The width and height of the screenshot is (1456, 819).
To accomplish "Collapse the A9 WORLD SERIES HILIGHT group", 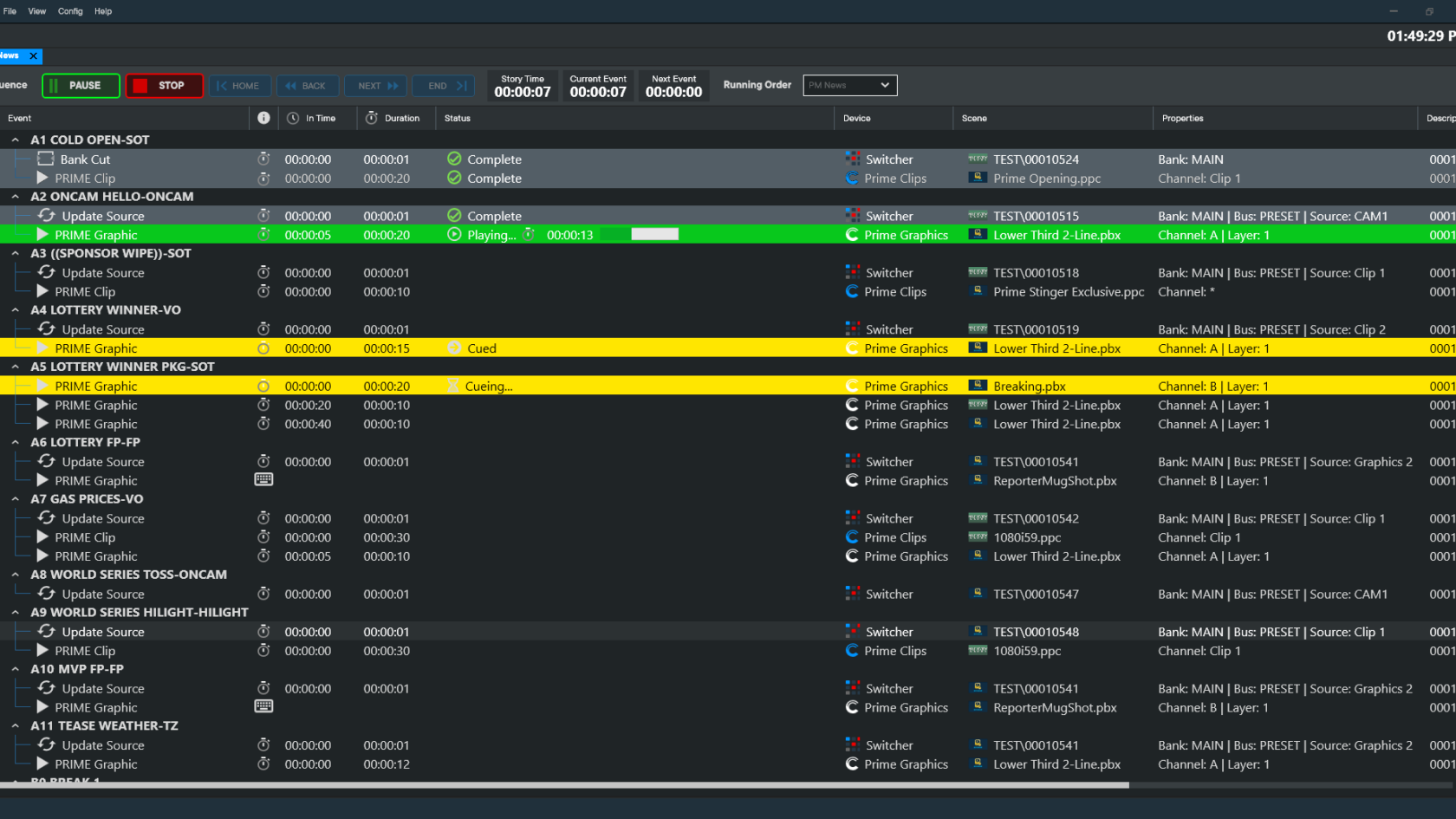I will [15, 612].
